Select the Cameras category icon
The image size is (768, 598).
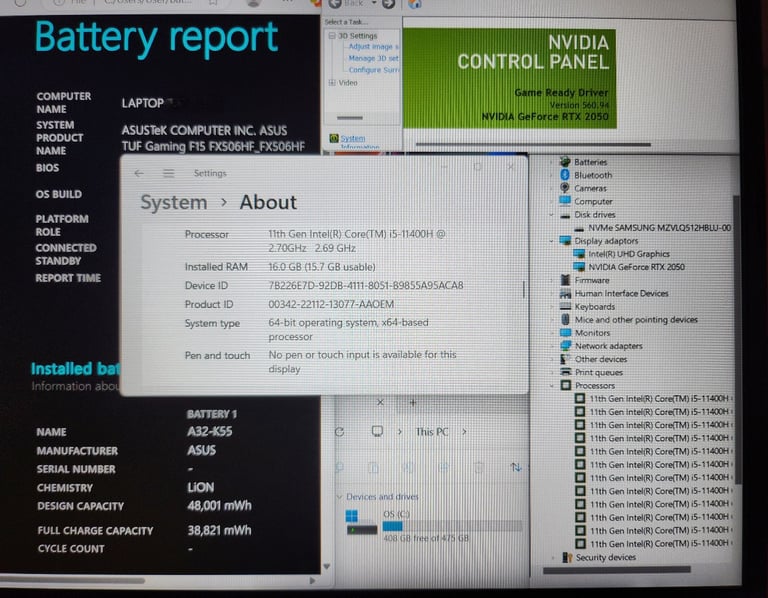click(x=565, y=188)
